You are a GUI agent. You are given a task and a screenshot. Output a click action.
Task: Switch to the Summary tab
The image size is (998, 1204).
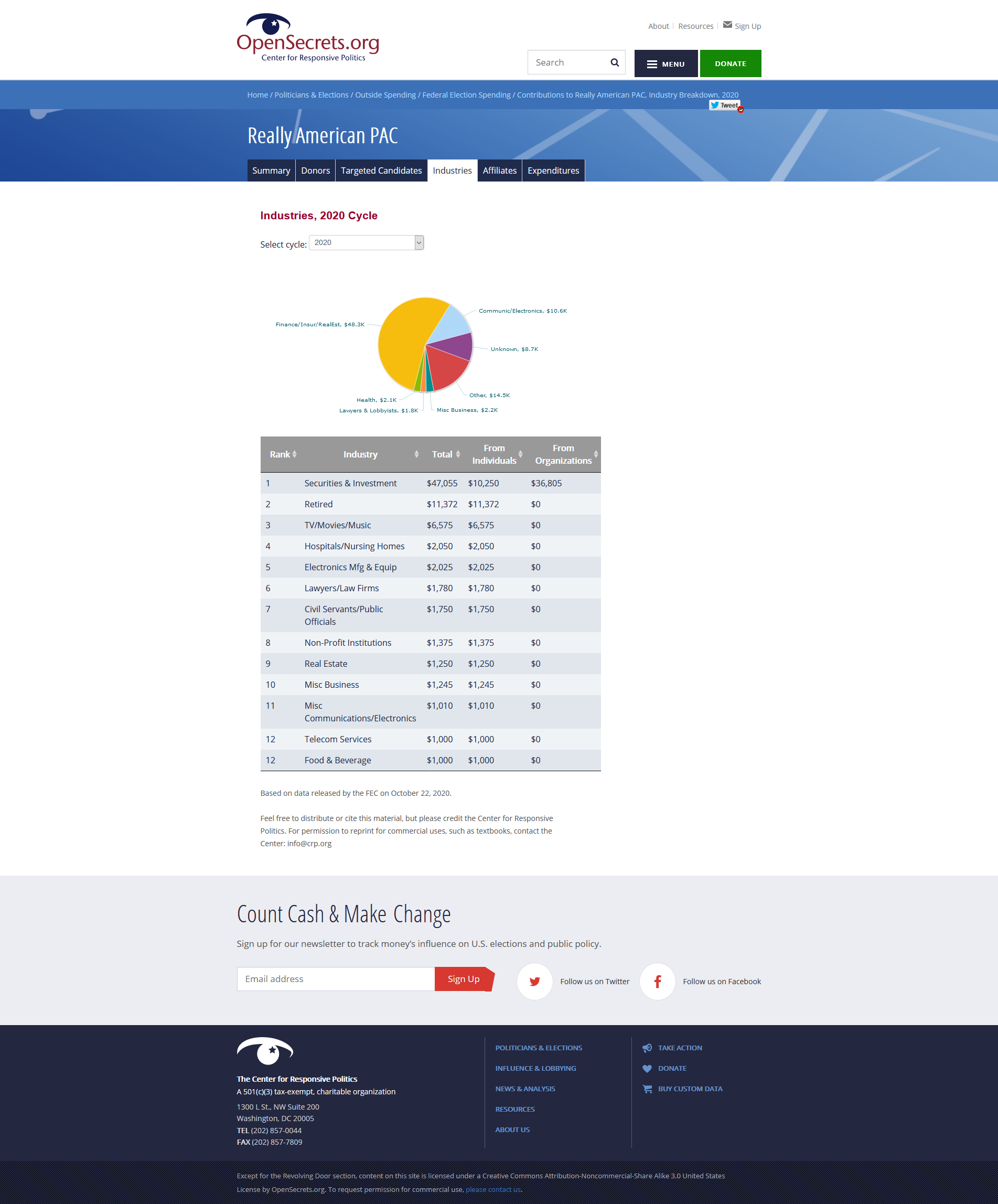(x=271, y=171)
